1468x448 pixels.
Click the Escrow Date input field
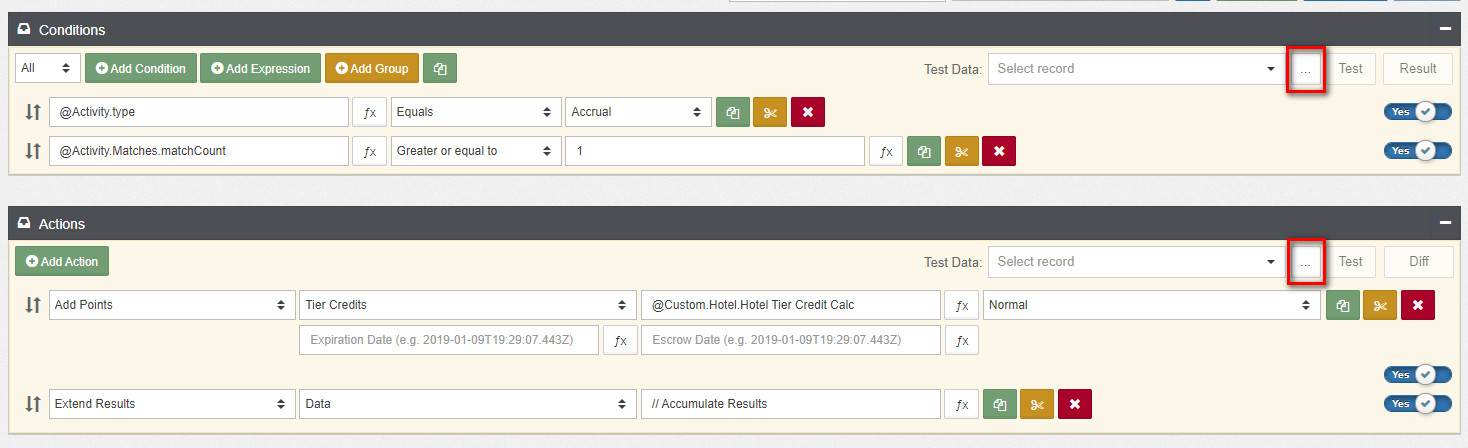tap(790, 340)
